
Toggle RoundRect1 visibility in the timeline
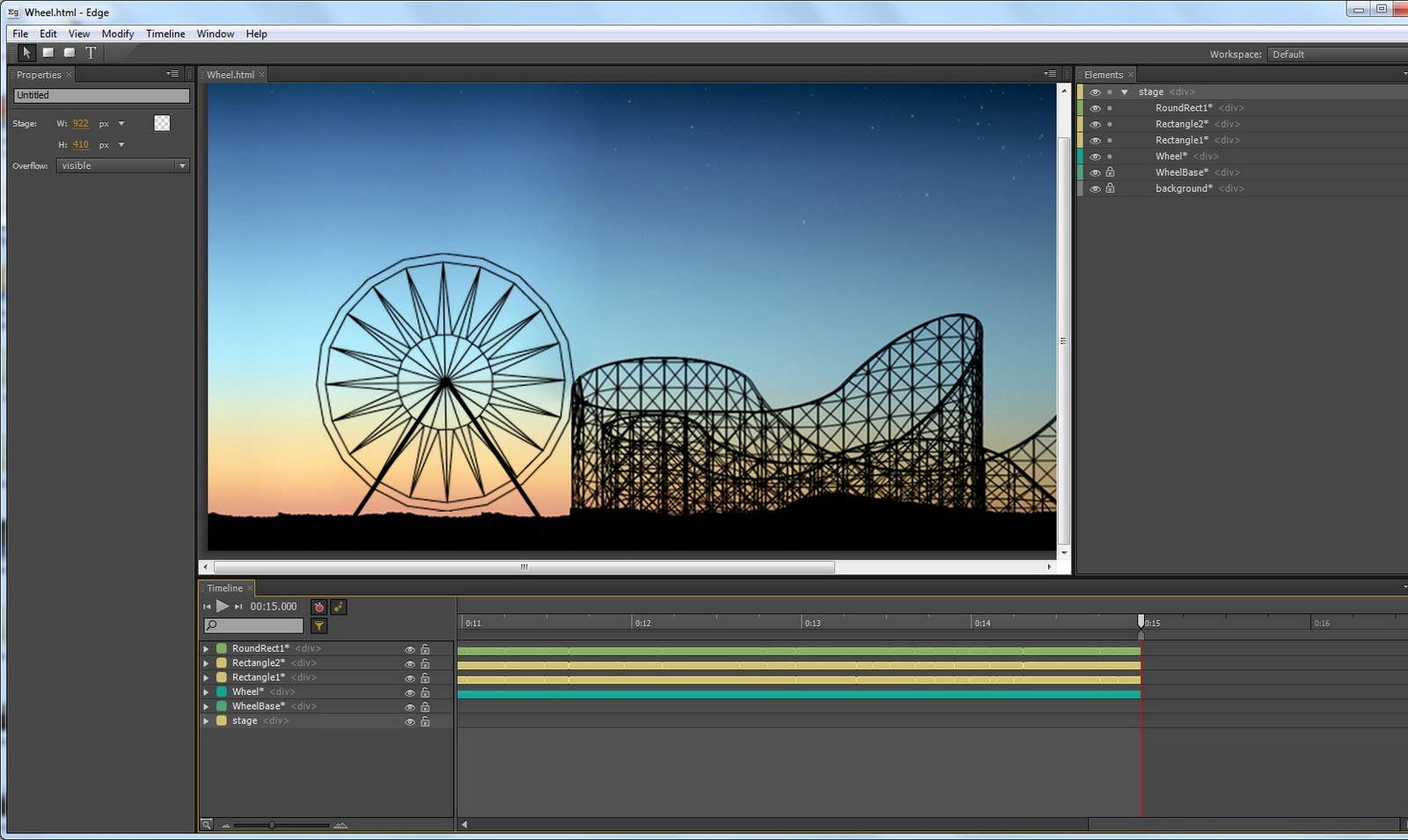point(409,649)
